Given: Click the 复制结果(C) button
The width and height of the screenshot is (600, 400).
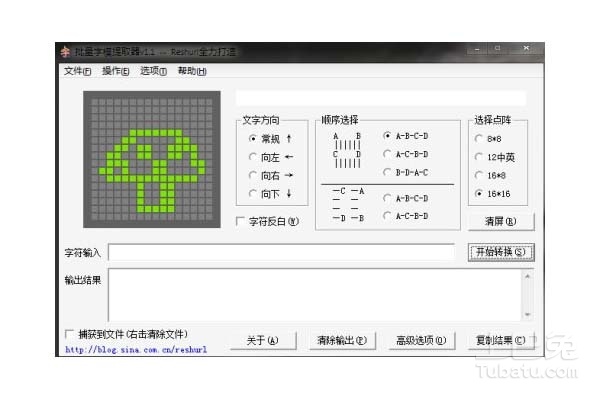Looking at the screenshot, I should click(x=501, y=340).
